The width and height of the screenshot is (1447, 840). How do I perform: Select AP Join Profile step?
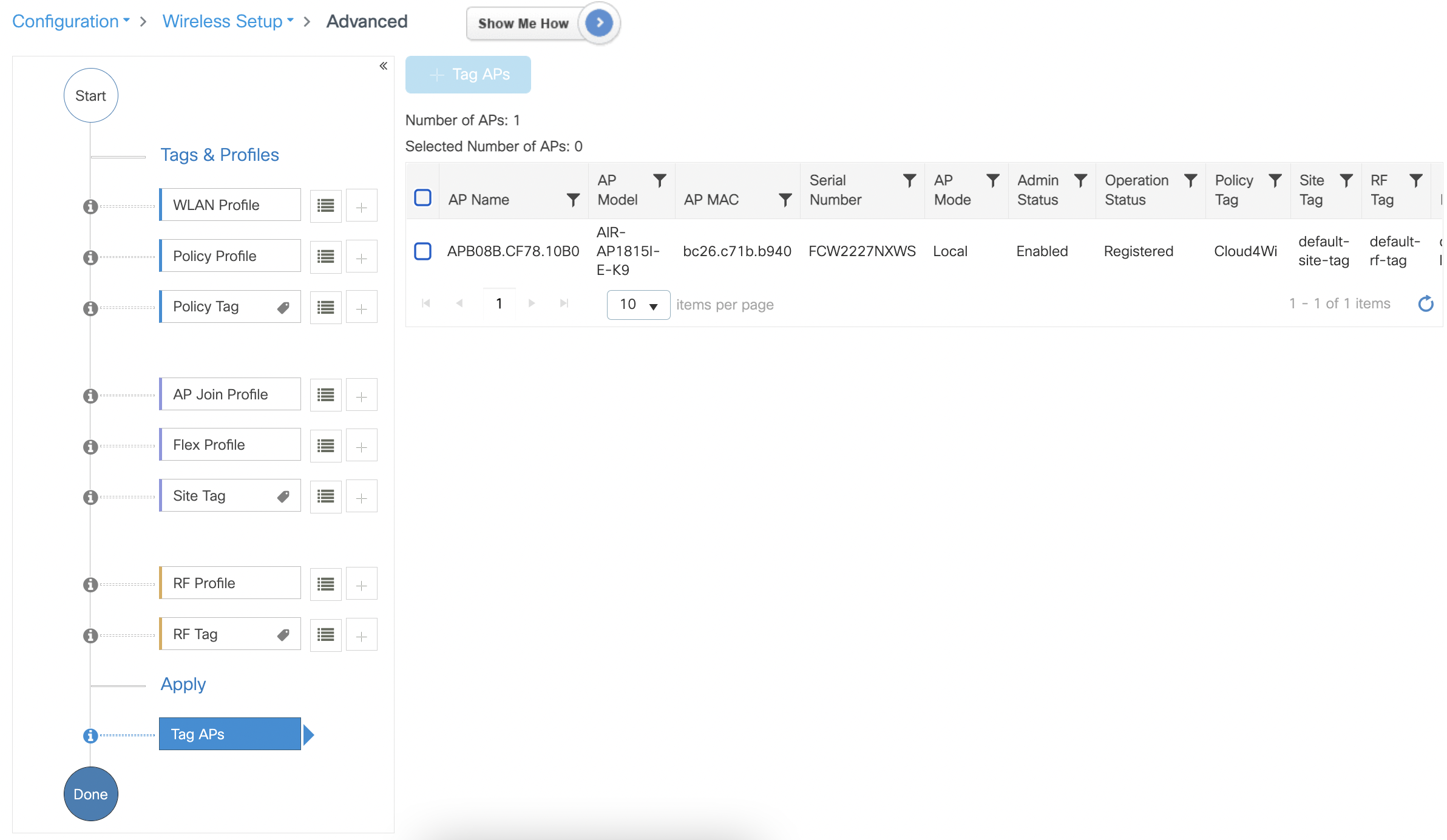tap(230, 395)
